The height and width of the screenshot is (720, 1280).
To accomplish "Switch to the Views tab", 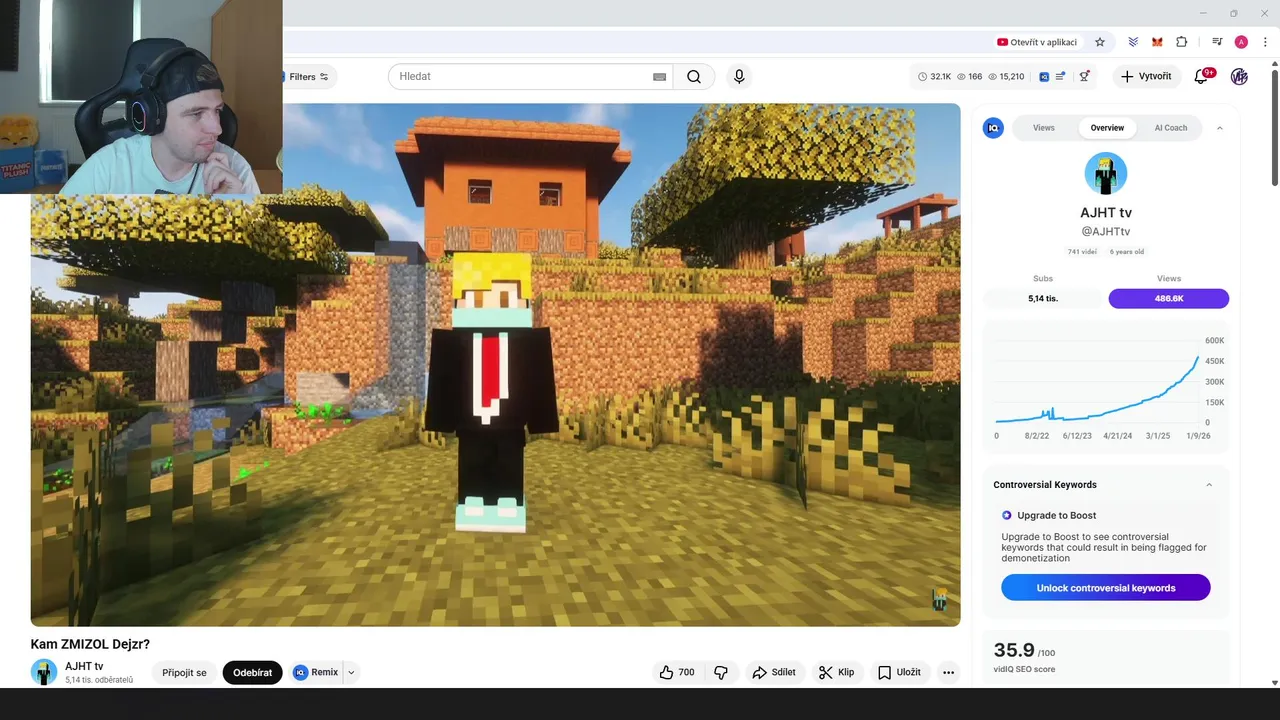I will coord(1044,128).
